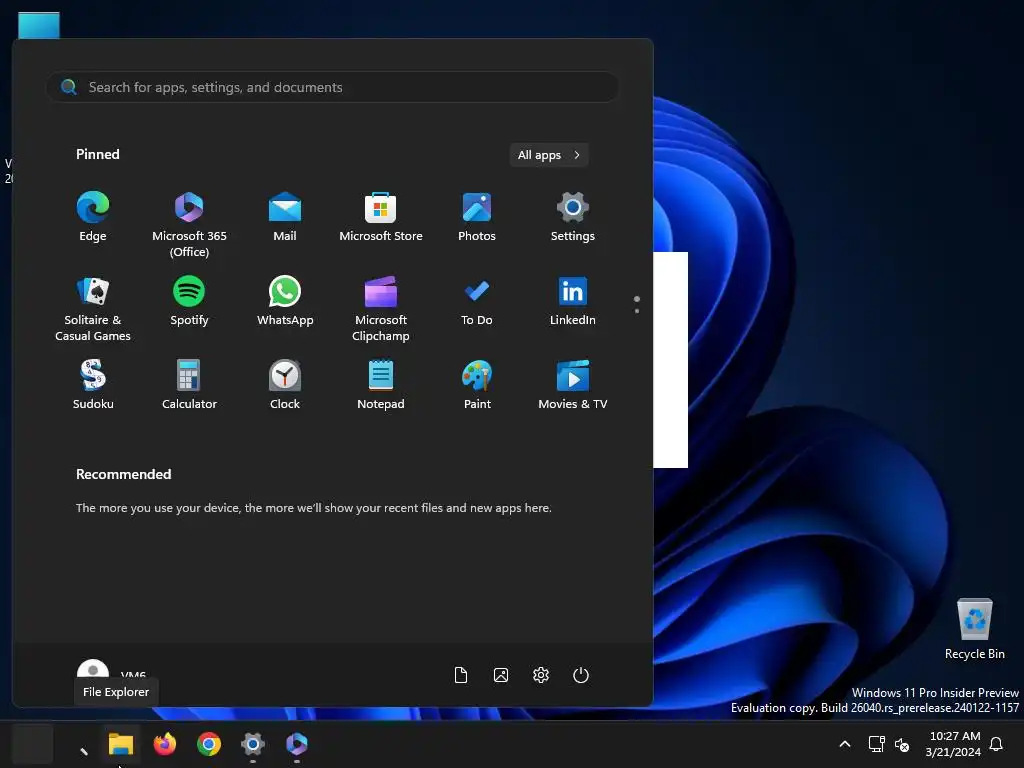Viewport: 1024px width, 768px height.
Task: Go to next page of pinned apps
Action: [637, 311]
